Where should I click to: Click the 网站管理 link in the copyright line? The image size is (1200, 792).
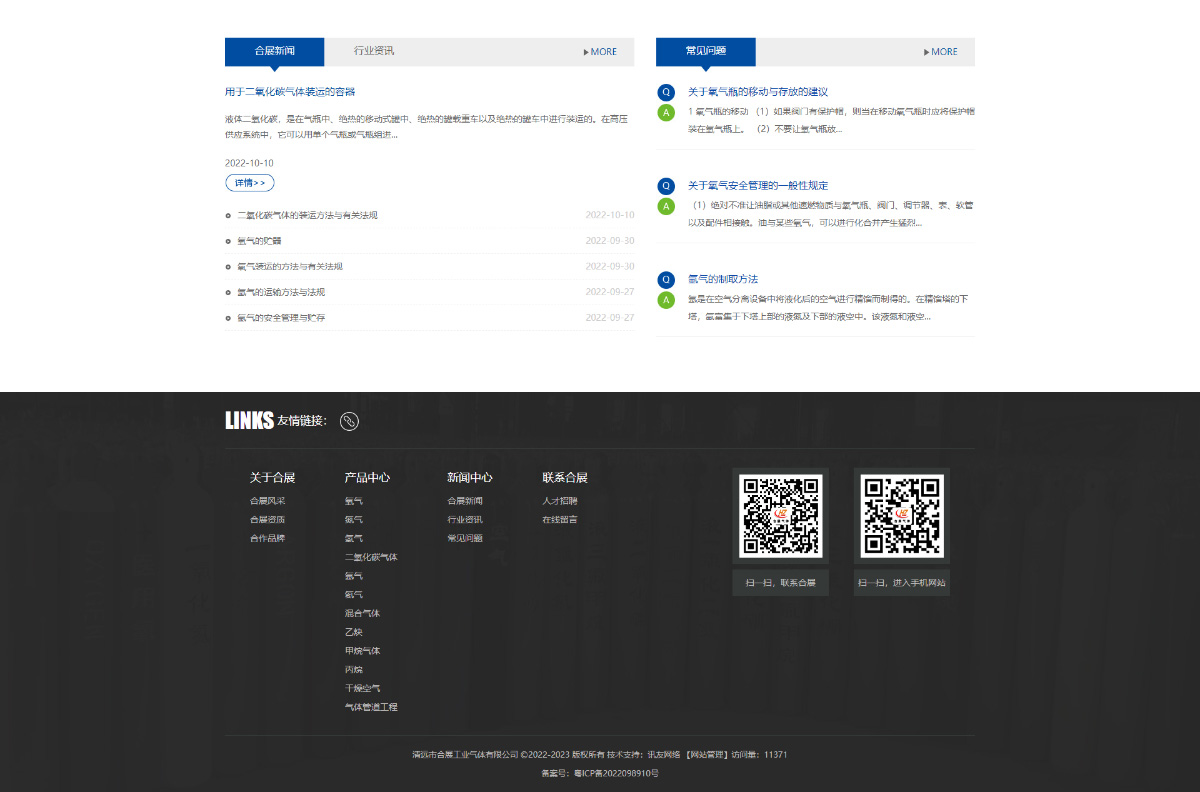point(705,755)
